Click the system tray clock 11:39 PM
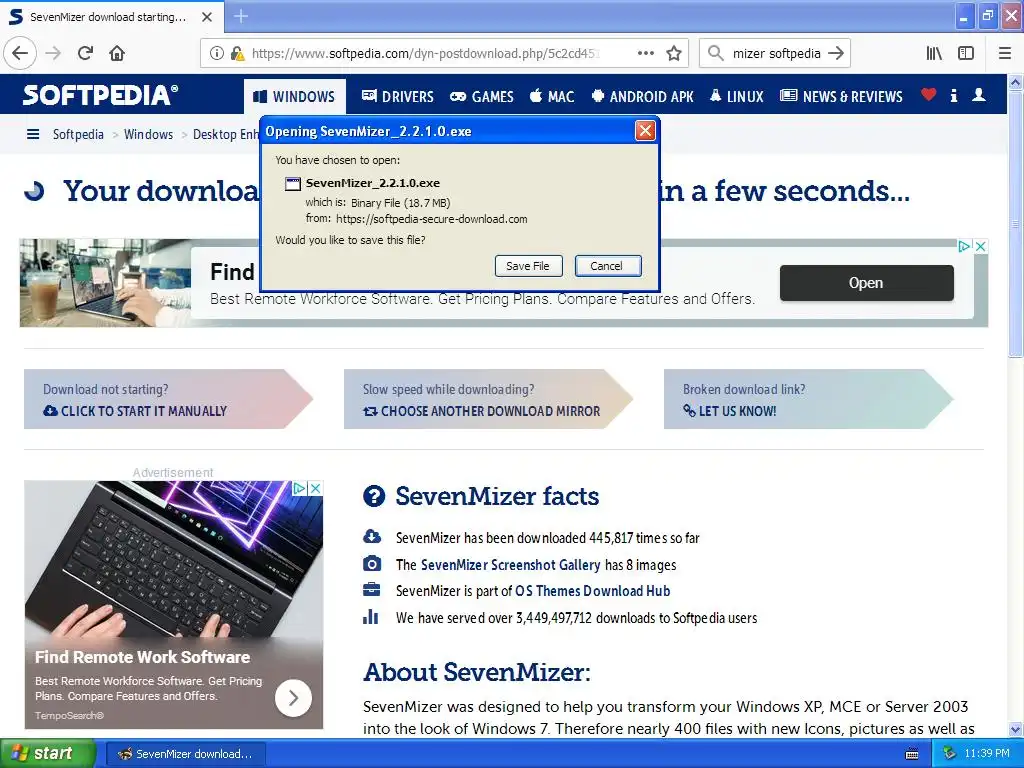 [987, 754]
